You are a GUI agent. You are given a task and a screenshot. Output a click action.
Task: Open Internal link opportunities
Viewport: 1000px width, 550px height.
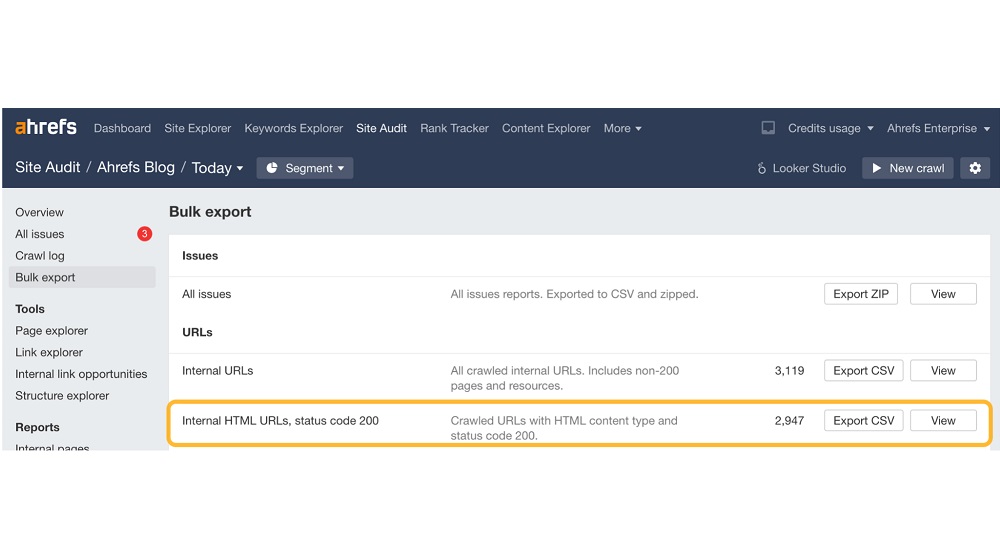81,374
